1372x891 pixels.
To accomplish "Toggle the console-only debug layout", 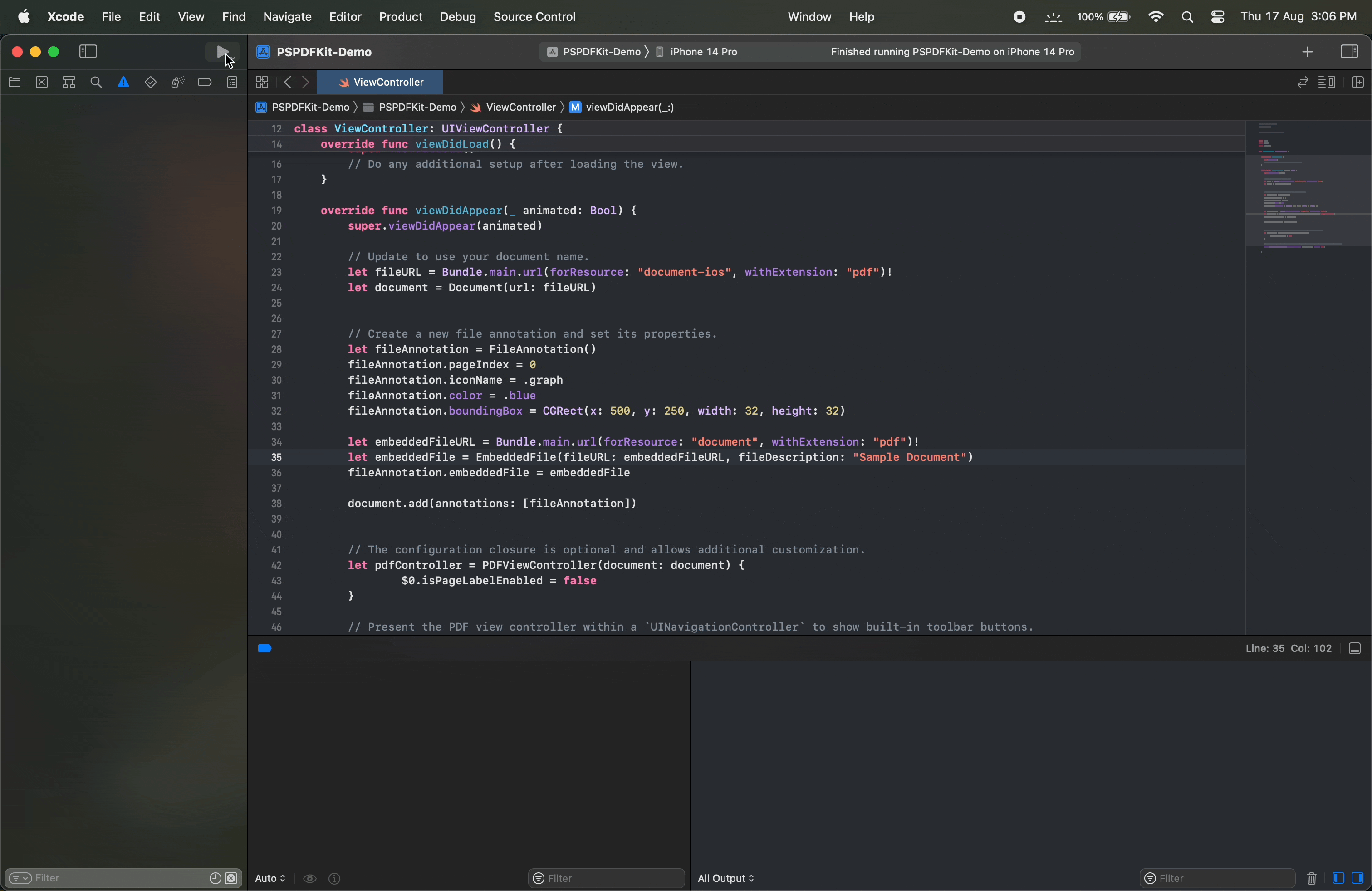I will pos(1359,879).
